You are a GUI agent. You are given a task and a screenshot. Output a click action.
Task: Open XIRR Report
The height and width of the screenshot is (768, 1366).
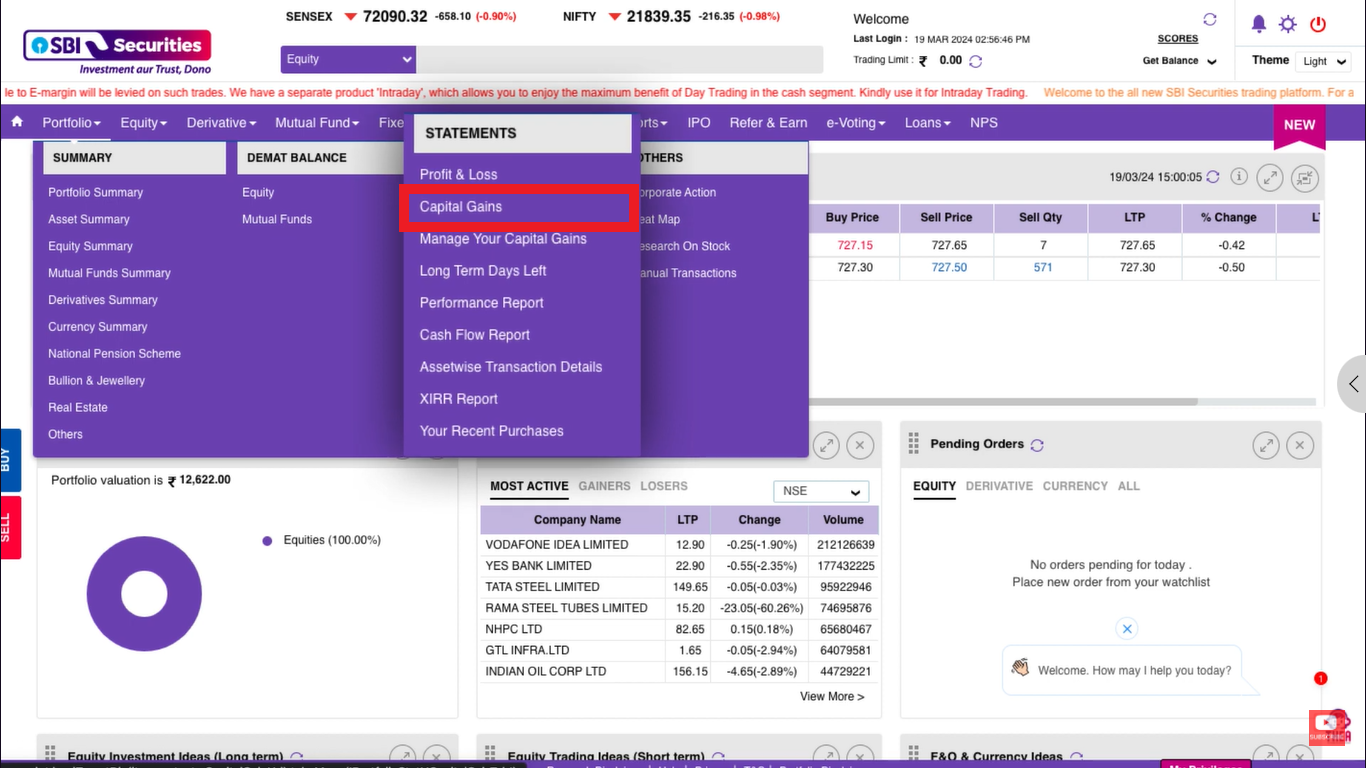459,398
